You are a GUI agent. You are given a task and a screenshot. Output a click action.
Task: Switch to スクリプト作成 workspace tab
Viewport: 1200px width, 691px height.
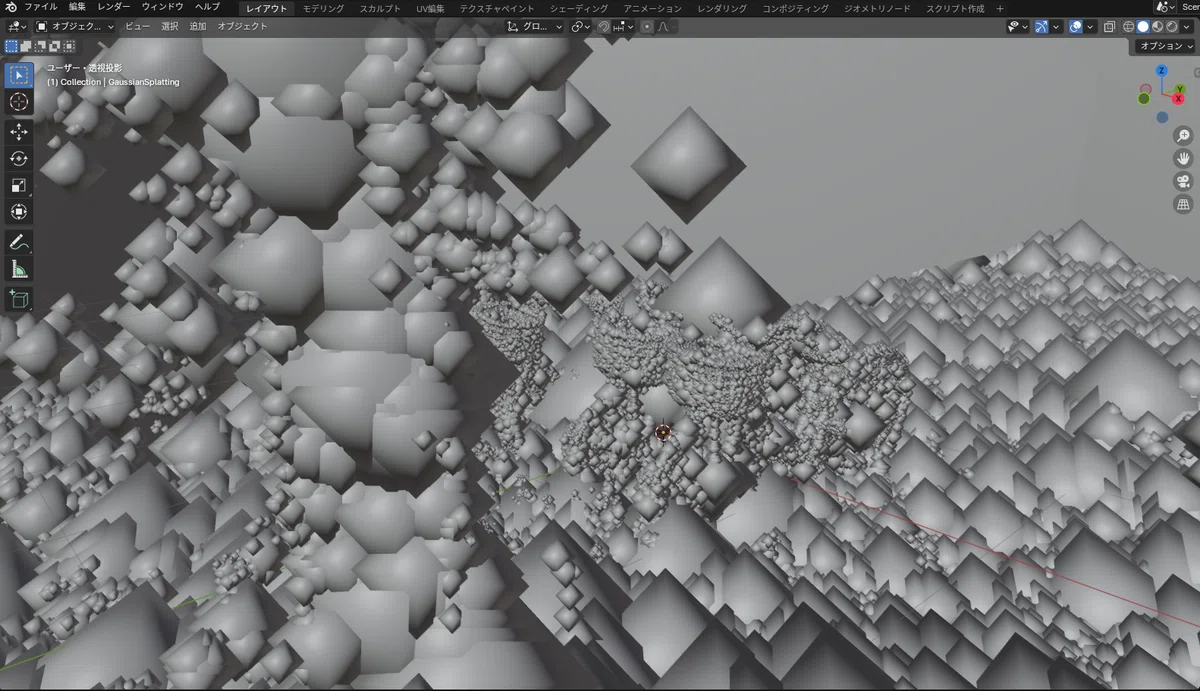(954, 8)
